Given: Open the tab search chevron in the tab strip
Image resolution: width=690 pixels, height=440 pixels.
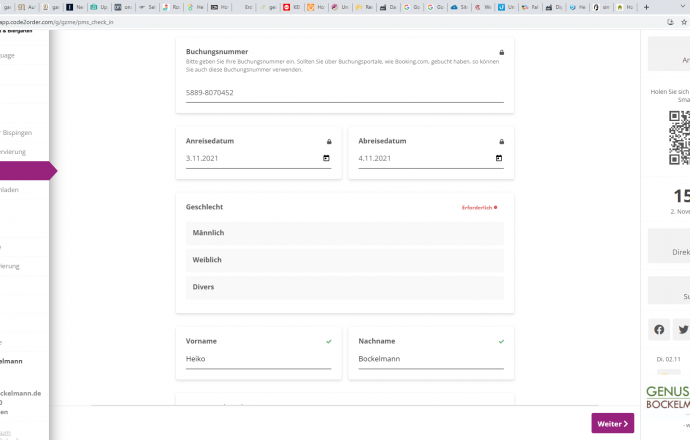Looking at the screenshot, I should point(683,7).
